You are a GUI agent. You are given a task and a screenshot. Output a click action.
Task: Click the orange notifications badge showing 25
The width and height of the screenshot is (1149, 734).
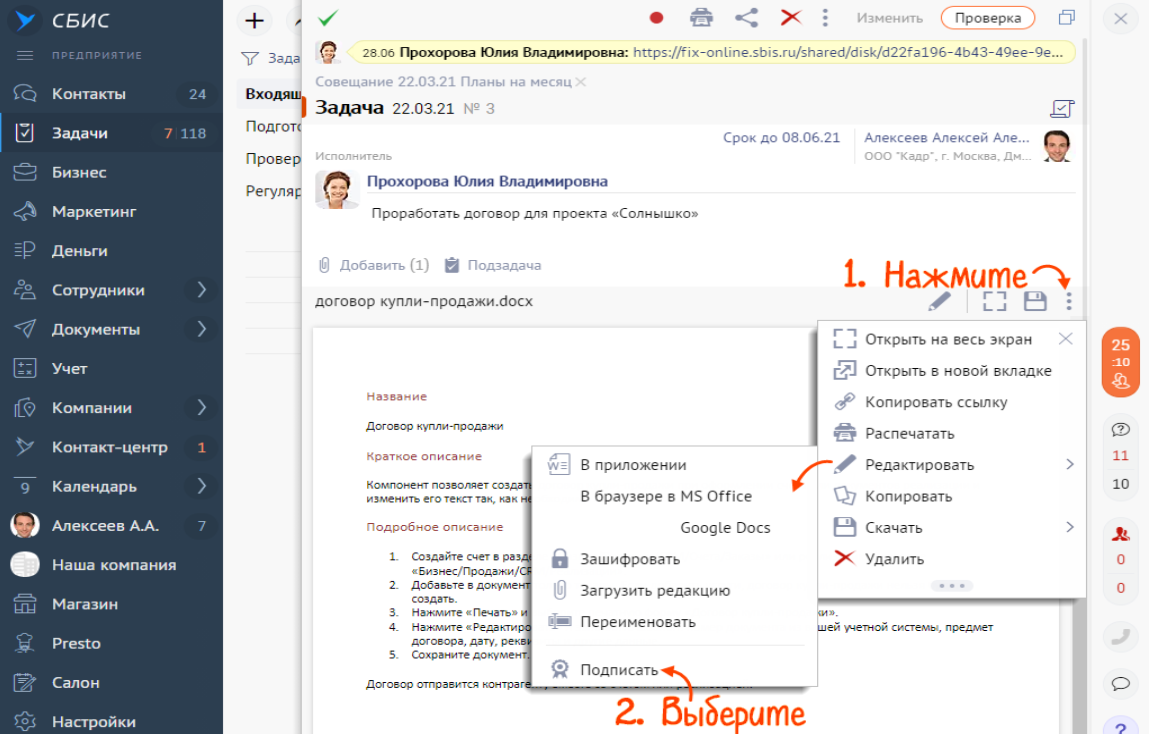pyautogui.click(x=1120, y=362)
